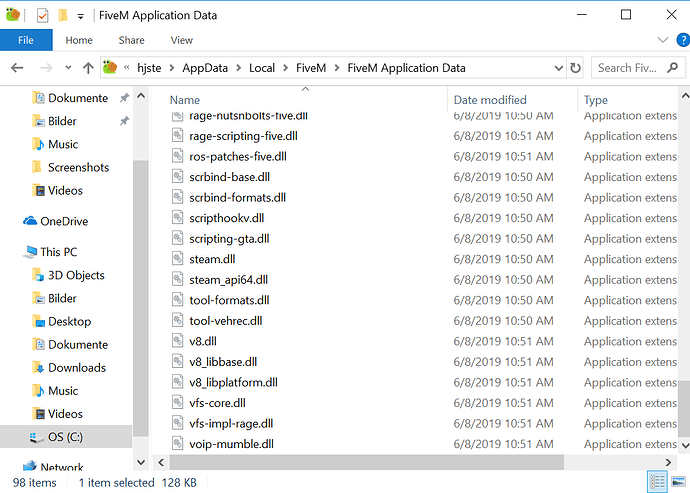690x493 pixels.
Task: Click the DLL icon of steam.dll
Action: (x=177, y=258)
